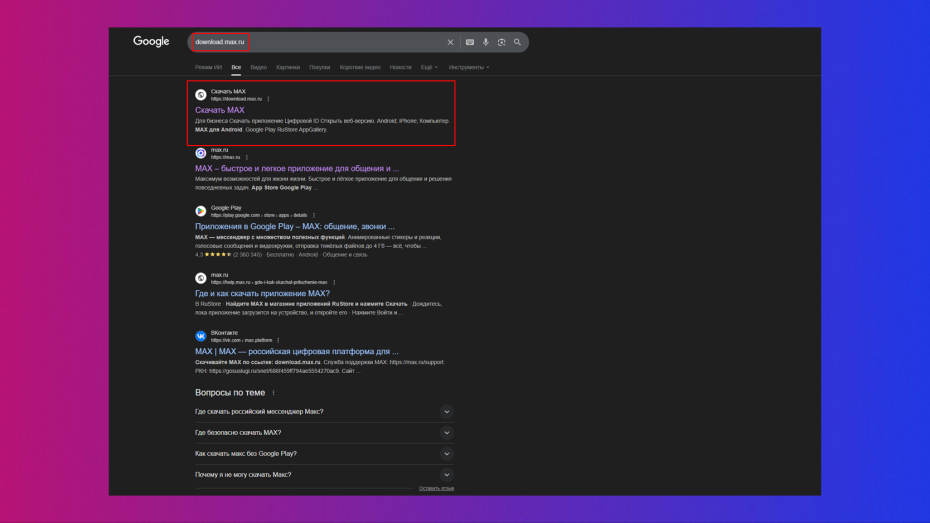Switch to Картинки tab
Screen dimensions: 930x523
[x=288, y=68]
